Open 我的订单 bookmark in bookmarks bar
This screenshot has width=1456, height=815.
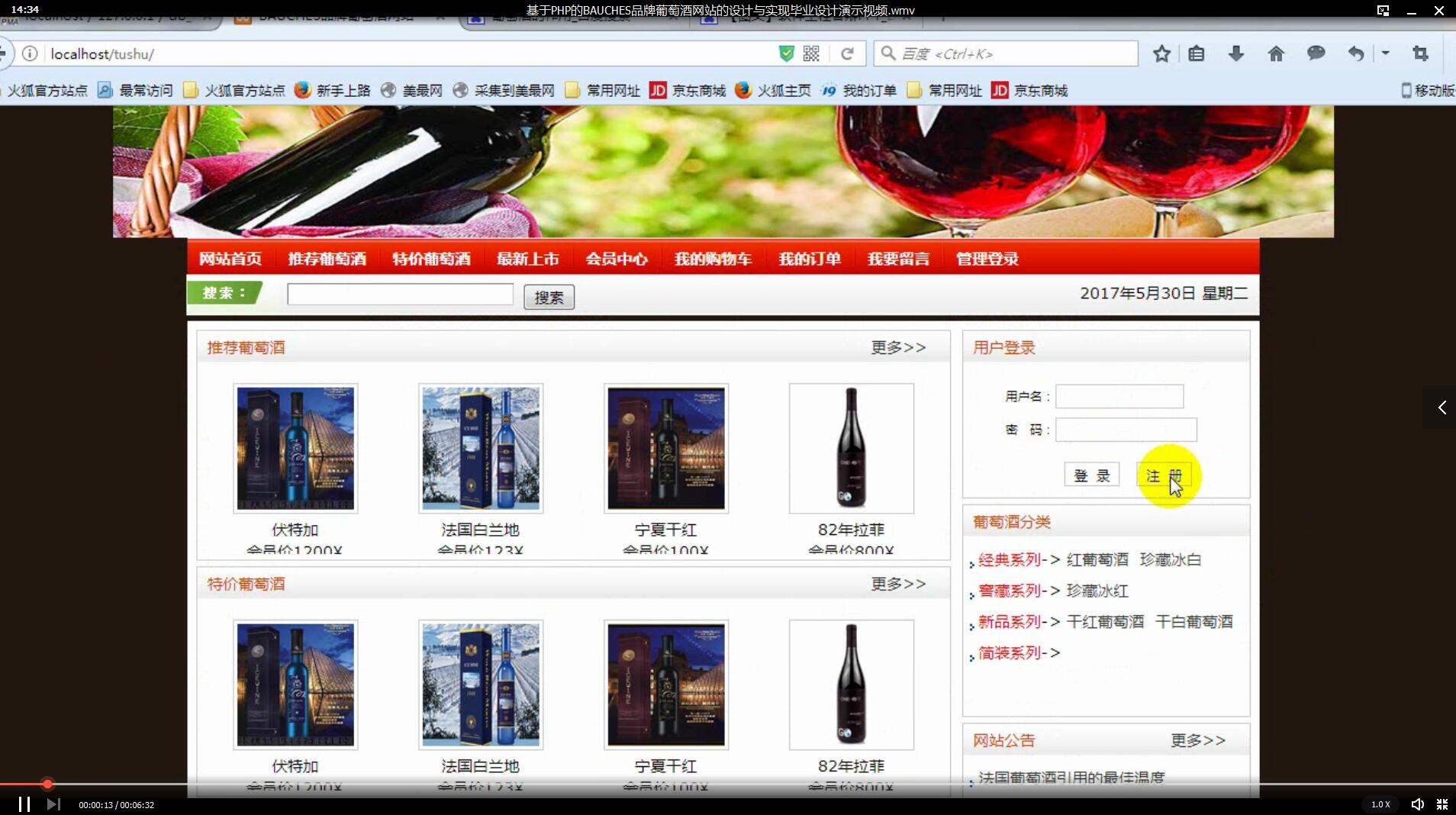859,90
